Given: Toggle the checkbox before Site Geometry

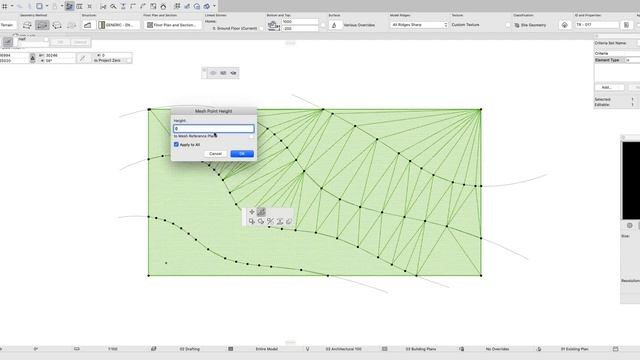Looking at the screenshot, I should 508,25.
